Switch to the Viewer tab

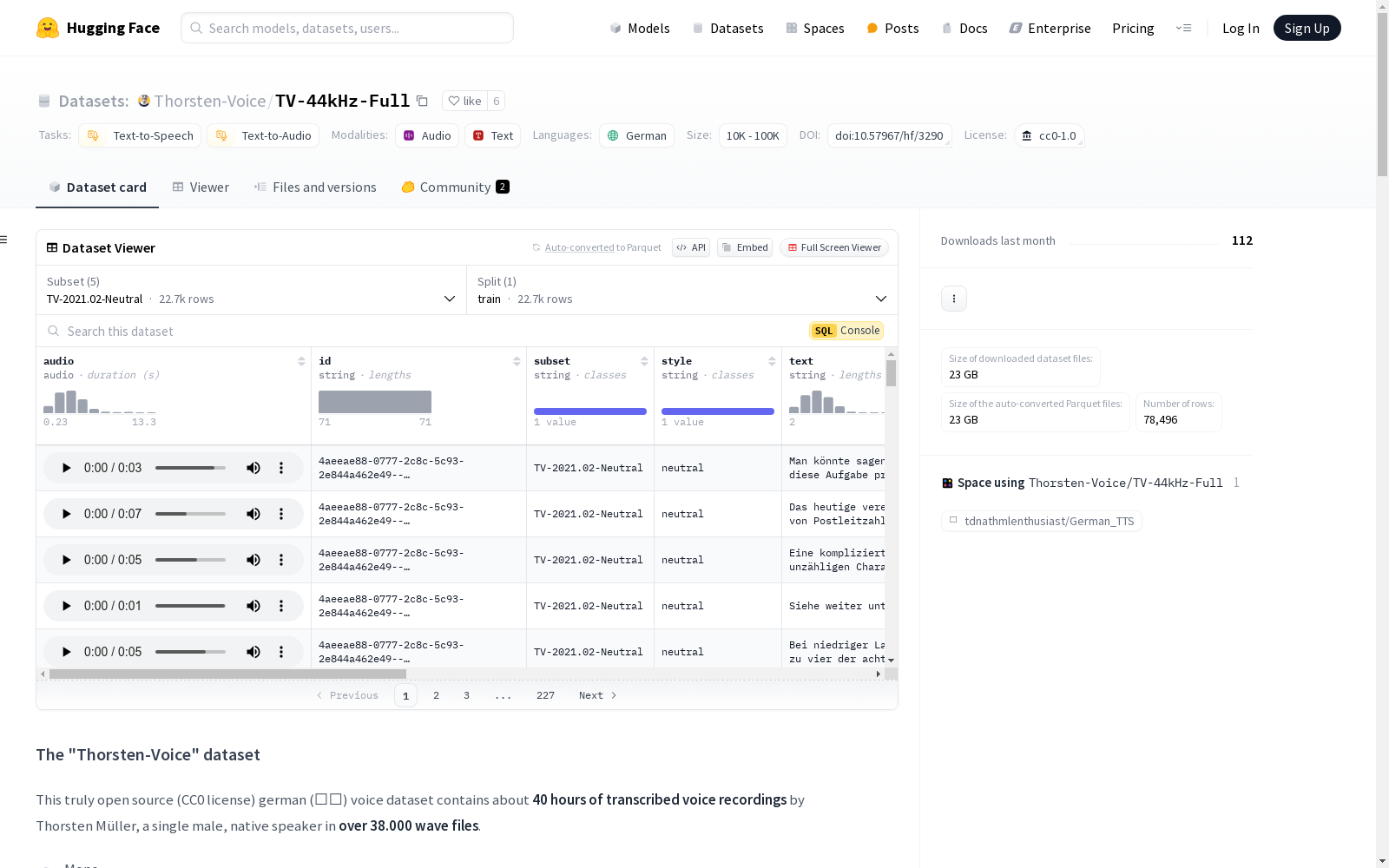point(201,187)
